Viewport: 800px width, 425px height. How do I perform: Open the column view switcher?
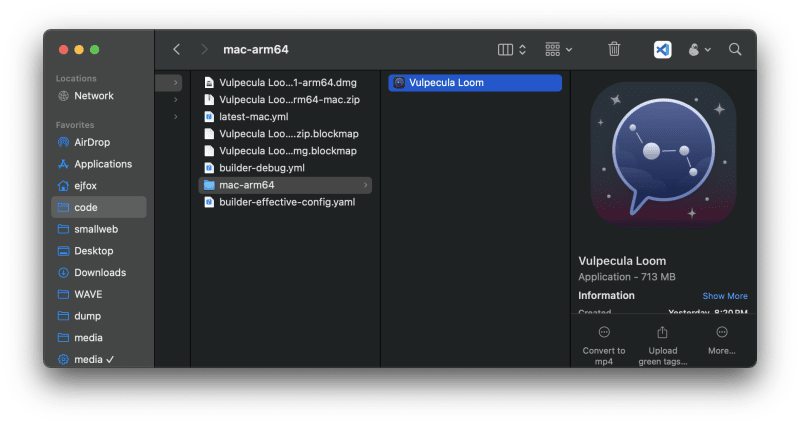click(x=512, y=49)
